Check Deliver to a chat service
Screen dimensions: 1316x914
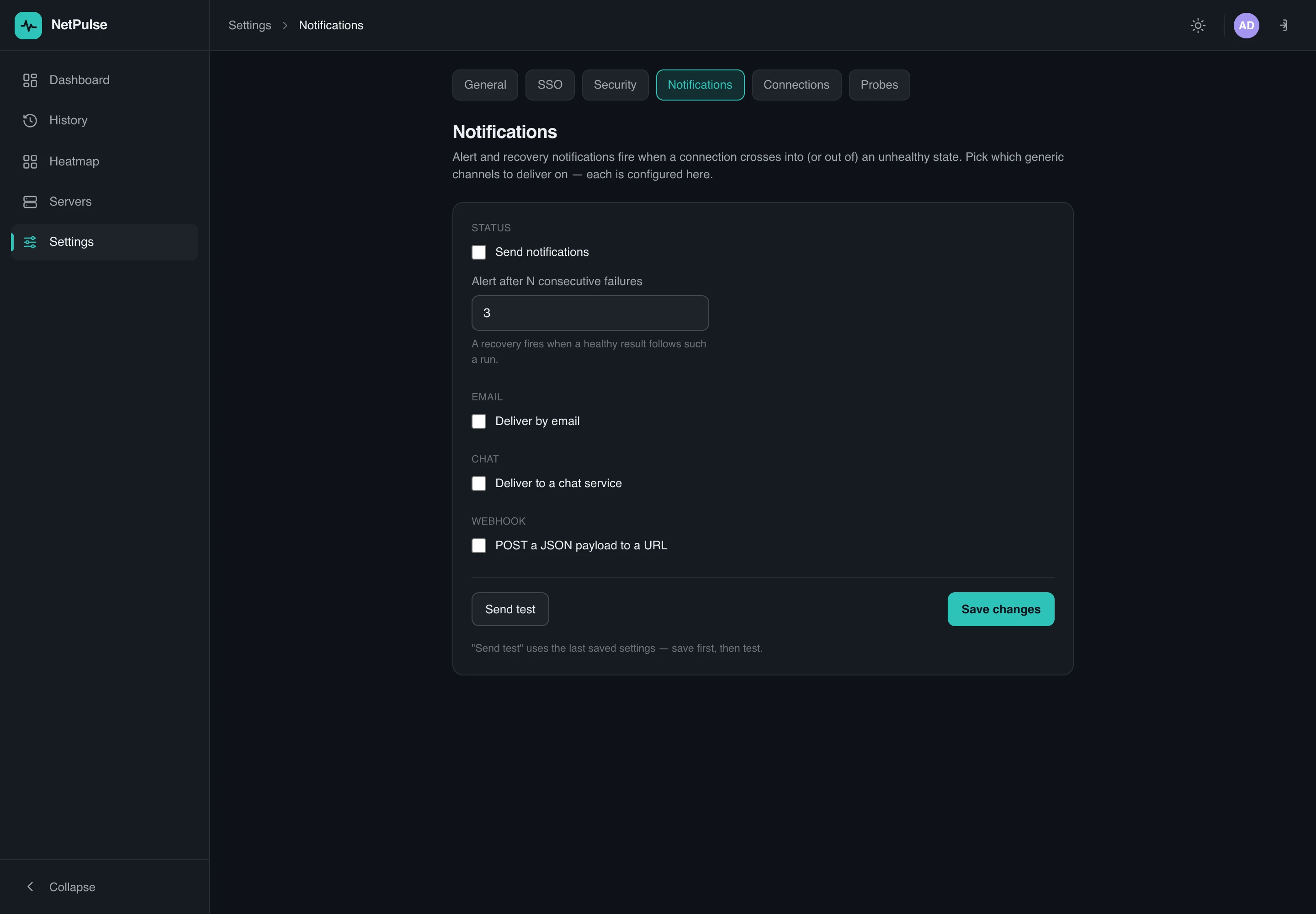(x=479, y=484)
